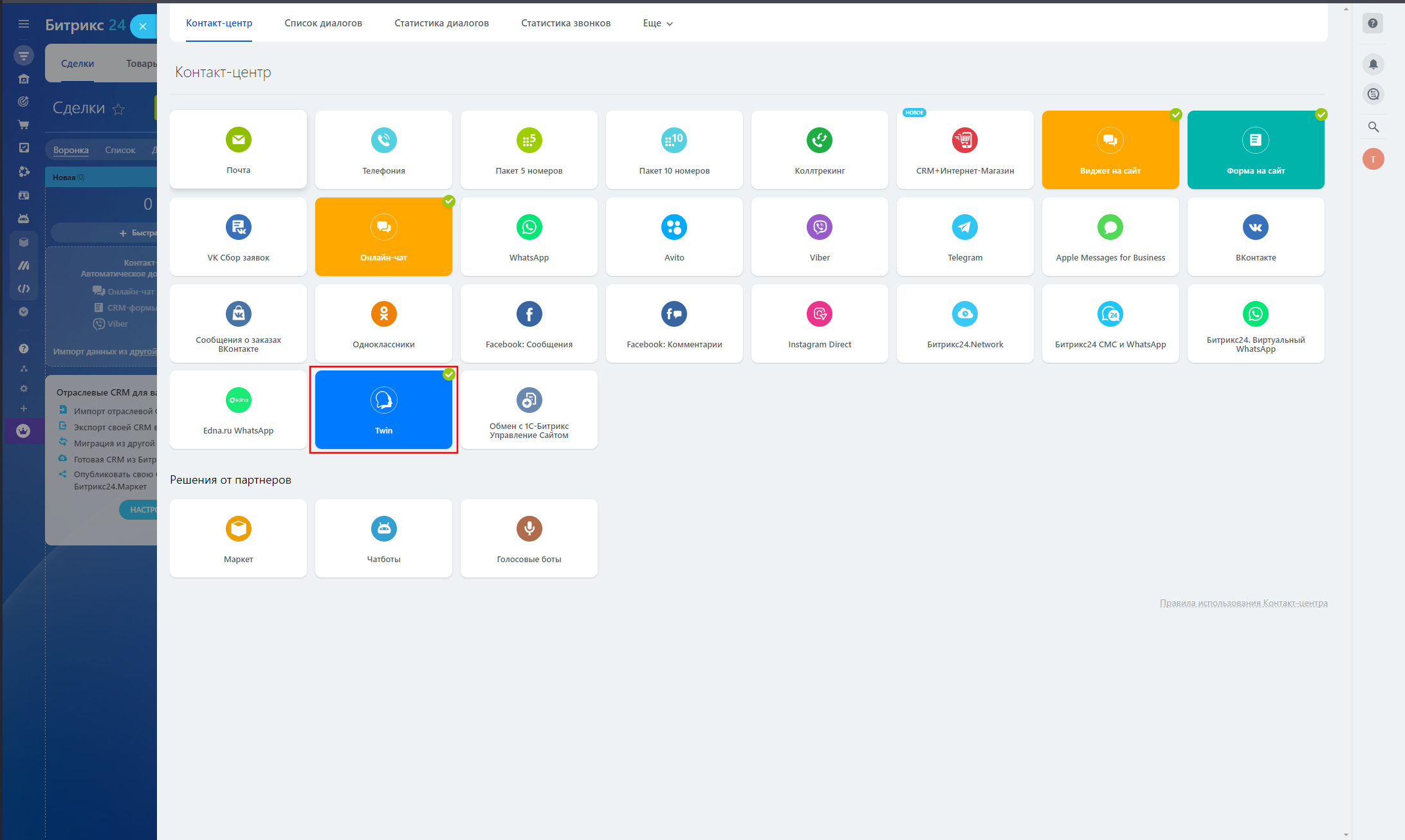Open the Почта mail connector tile
1405x840 pixels.
tap(238, 149)
